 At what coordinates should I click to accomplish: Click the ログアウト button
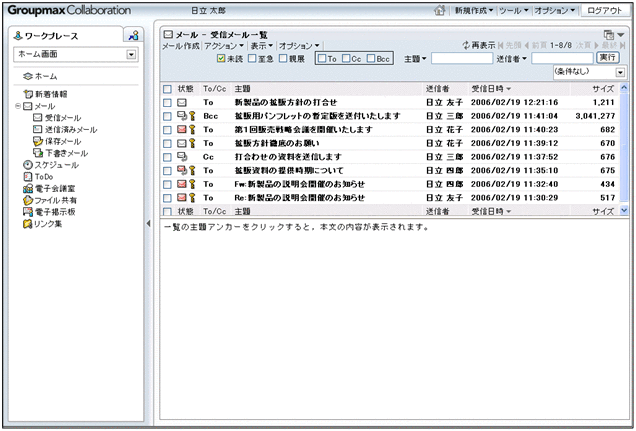point(604,11)
